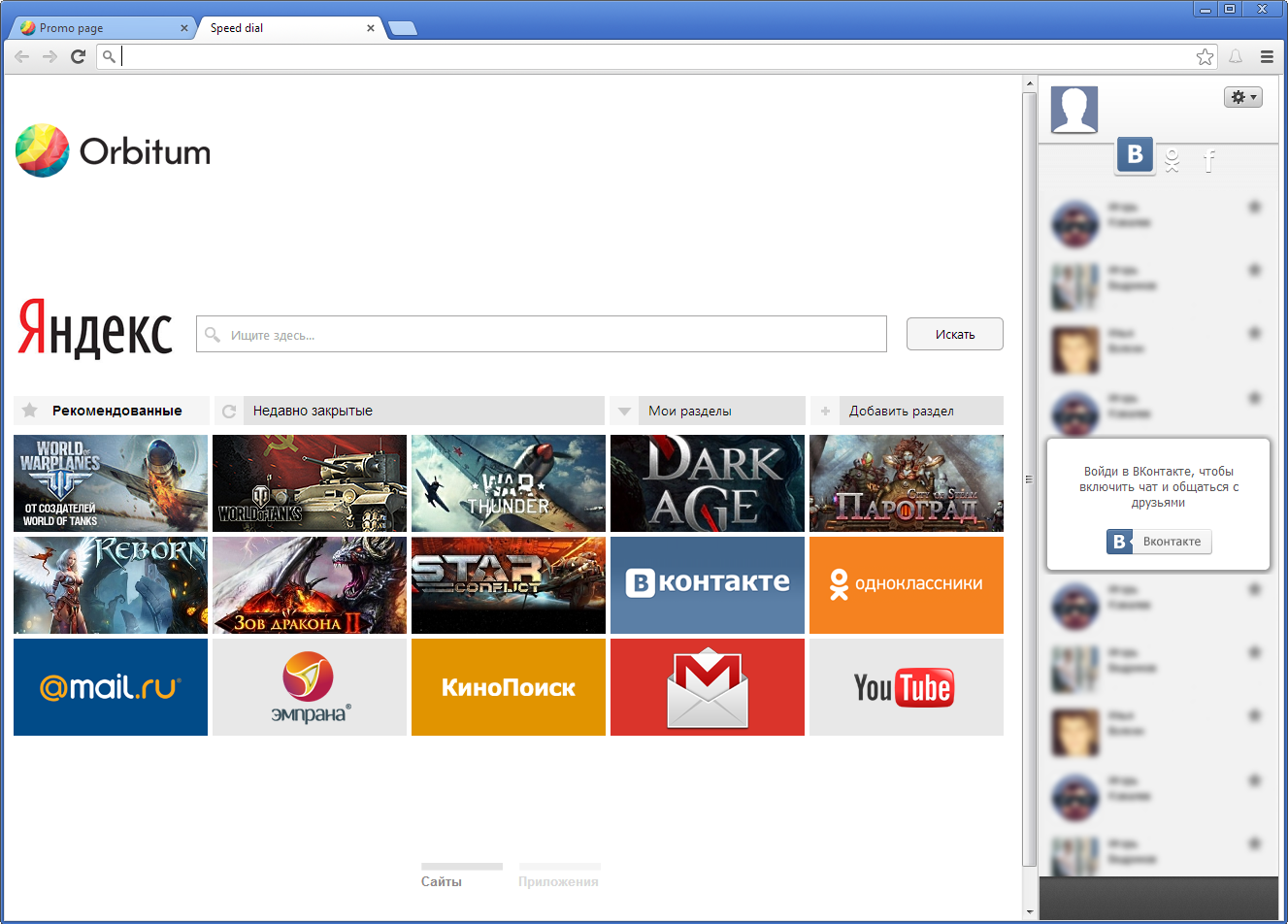Open the Зов Дракона II tile
The width and height of the screenshot is (1288, 924).
pyautogui.click(x=310, y=585)
